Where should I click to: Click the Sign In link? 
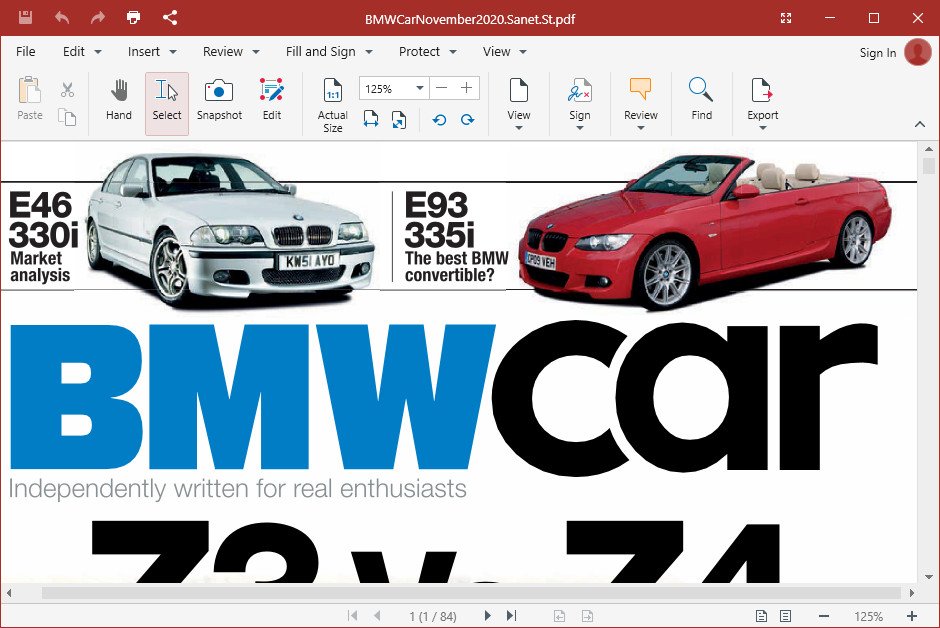point(878,53)
